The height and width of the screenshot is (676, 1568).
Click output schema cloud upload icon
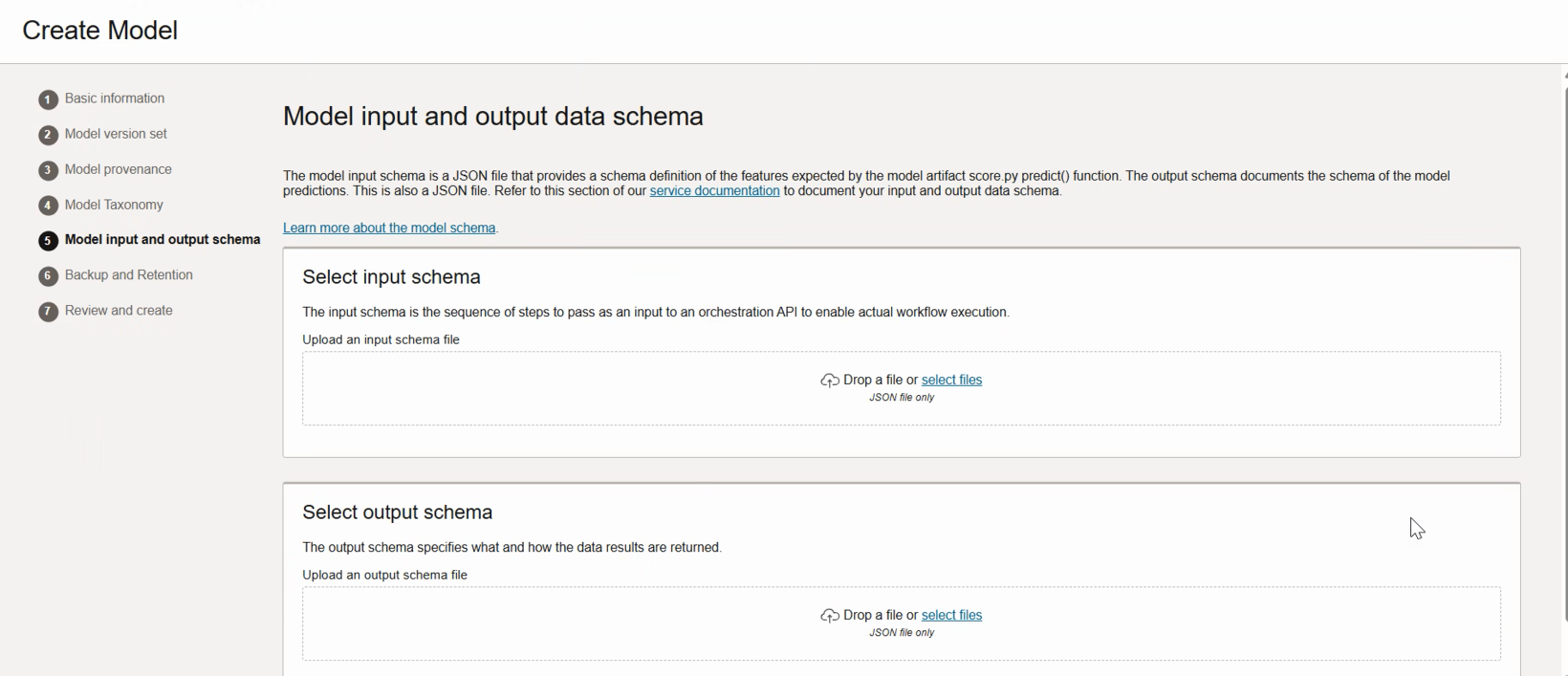click(x=830, y=616)
